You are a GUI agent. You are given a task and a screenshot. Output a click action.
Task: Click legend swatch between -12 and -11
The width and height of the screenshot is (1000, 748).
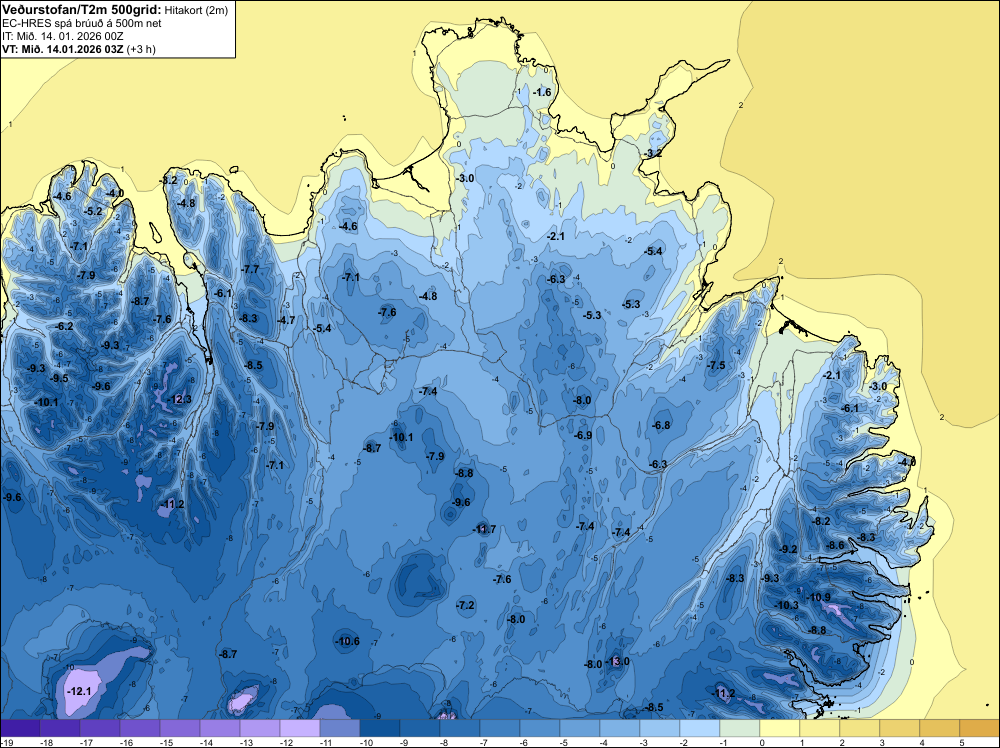(x=300, y=728)
